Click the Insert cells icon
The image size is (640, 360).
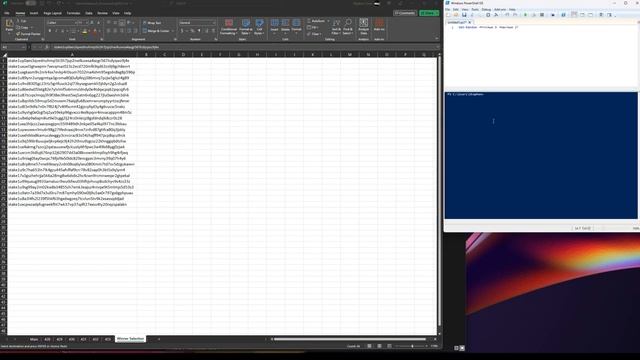(x=274, y=25)
